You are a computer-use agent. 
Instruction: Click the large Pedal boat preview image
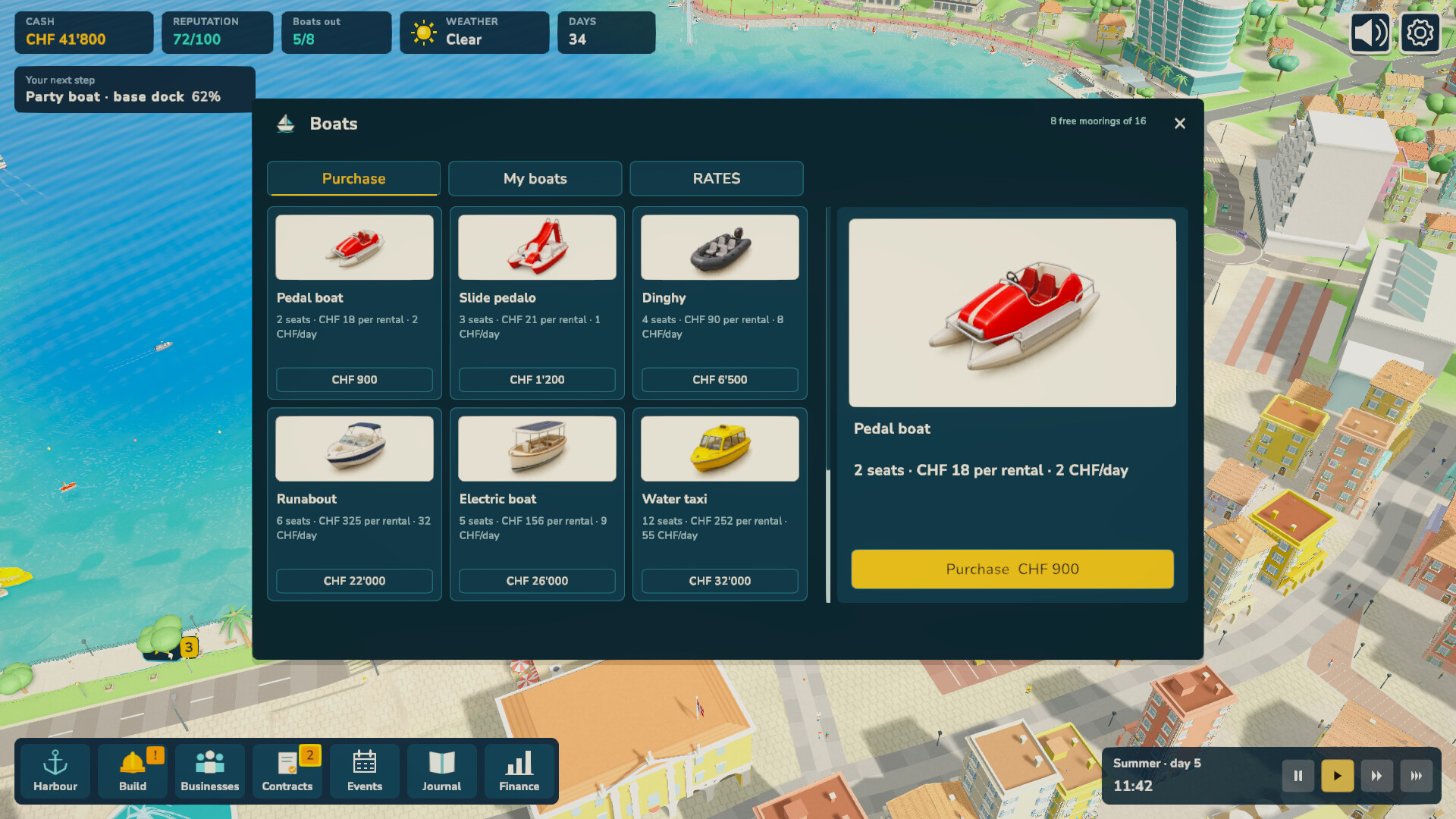pos(1012,312)
